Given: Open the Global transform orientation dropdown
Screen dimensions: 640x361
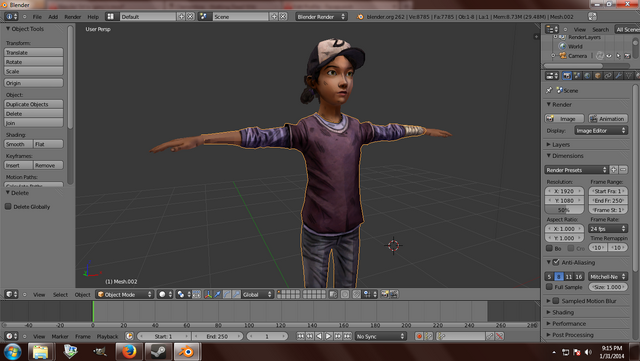Looking at the screenshot, I should 257,294.
